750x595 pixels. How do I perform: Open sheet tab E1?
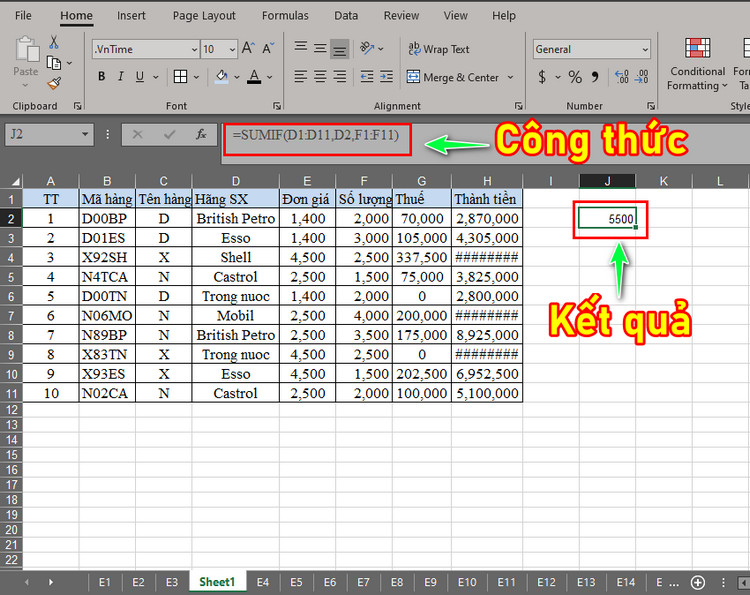tap(104, 582)
